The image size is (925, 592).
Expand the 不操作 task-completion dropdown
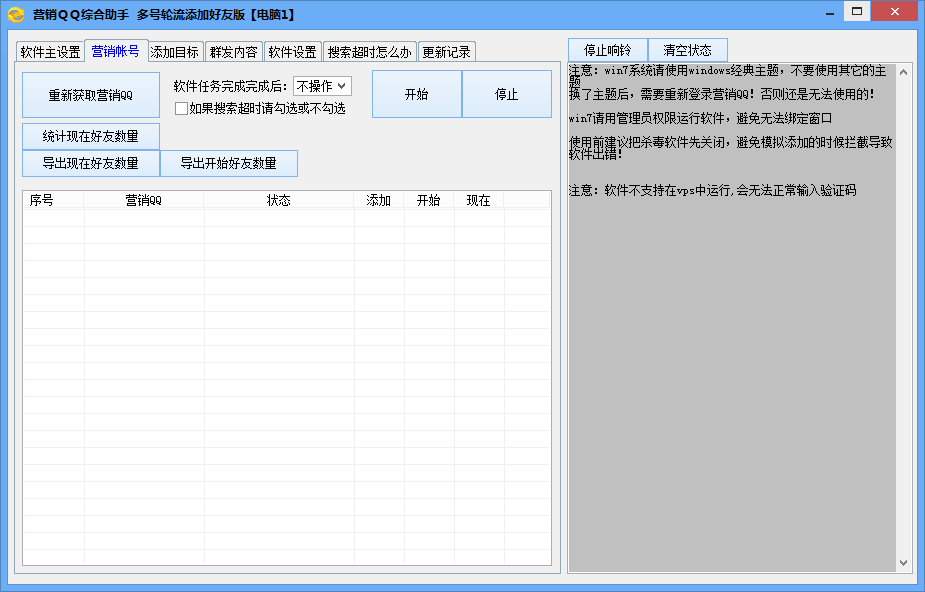click(x=322, y=87)
